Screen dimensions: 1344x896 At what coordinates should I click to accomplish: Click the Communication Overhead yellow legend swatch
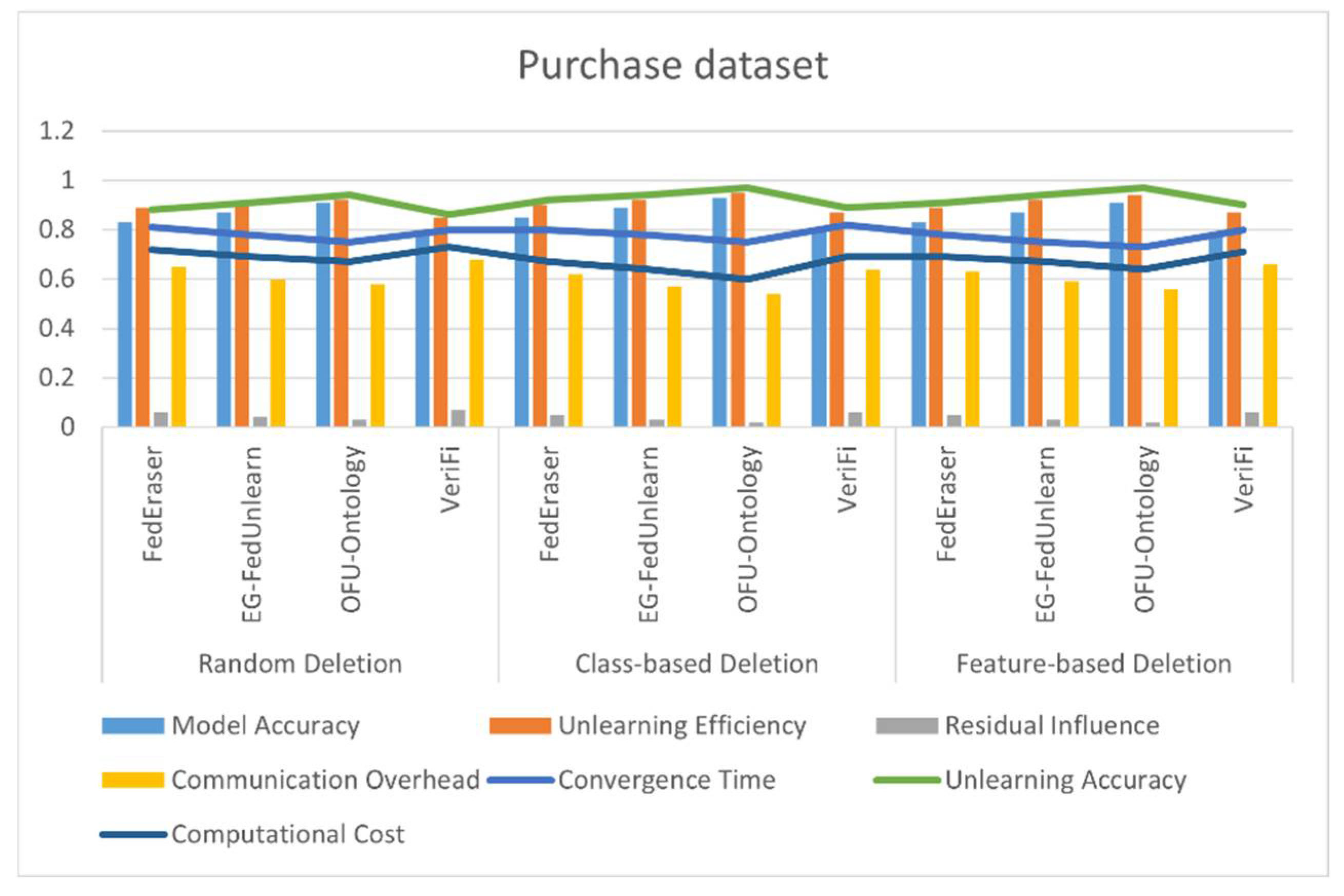point(132,780)
